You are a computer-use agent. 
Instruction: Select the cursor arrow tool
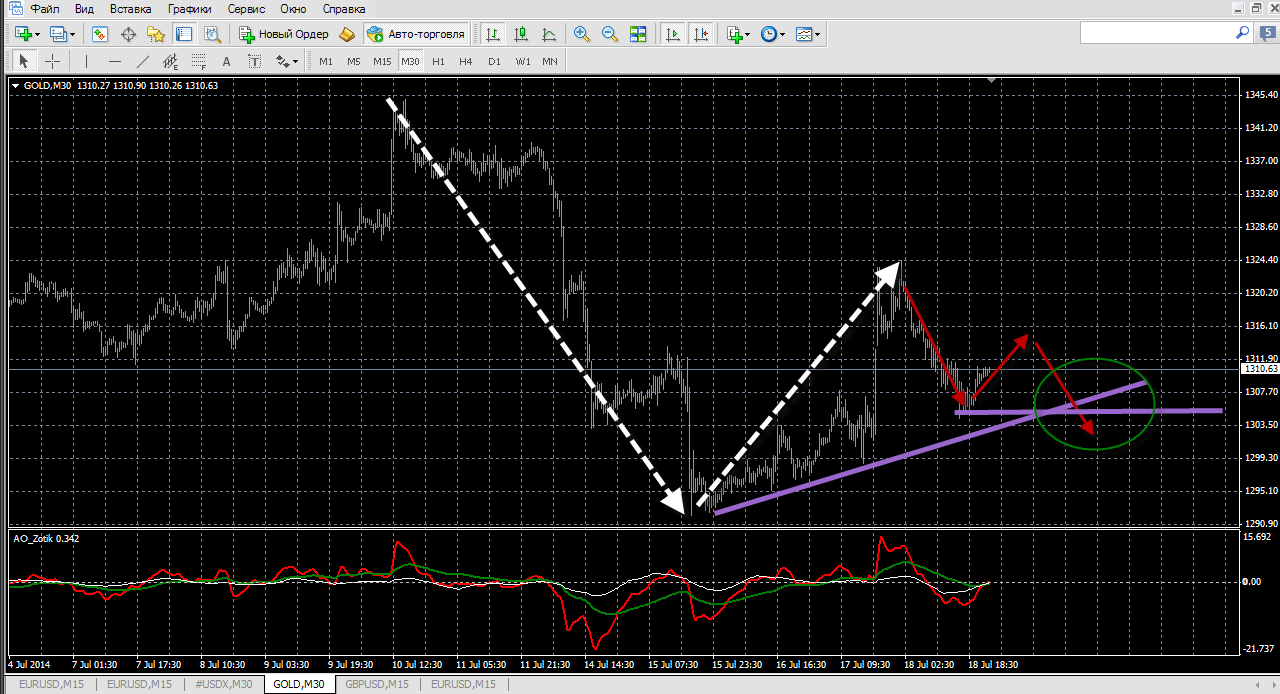click(24, 61)
